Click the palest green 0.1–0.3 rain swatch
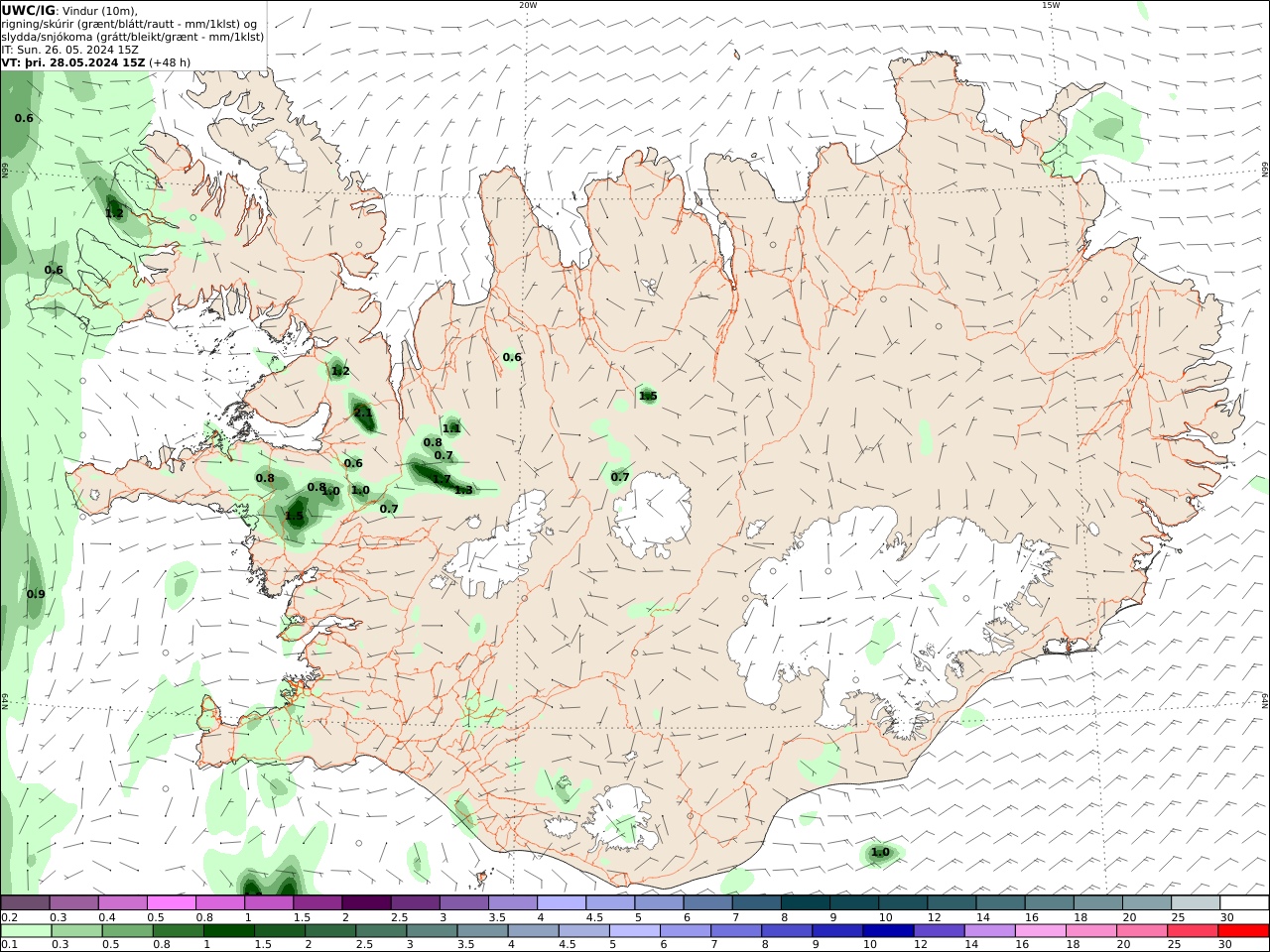This screenshot has width=1270, height=952. point(26,931)
